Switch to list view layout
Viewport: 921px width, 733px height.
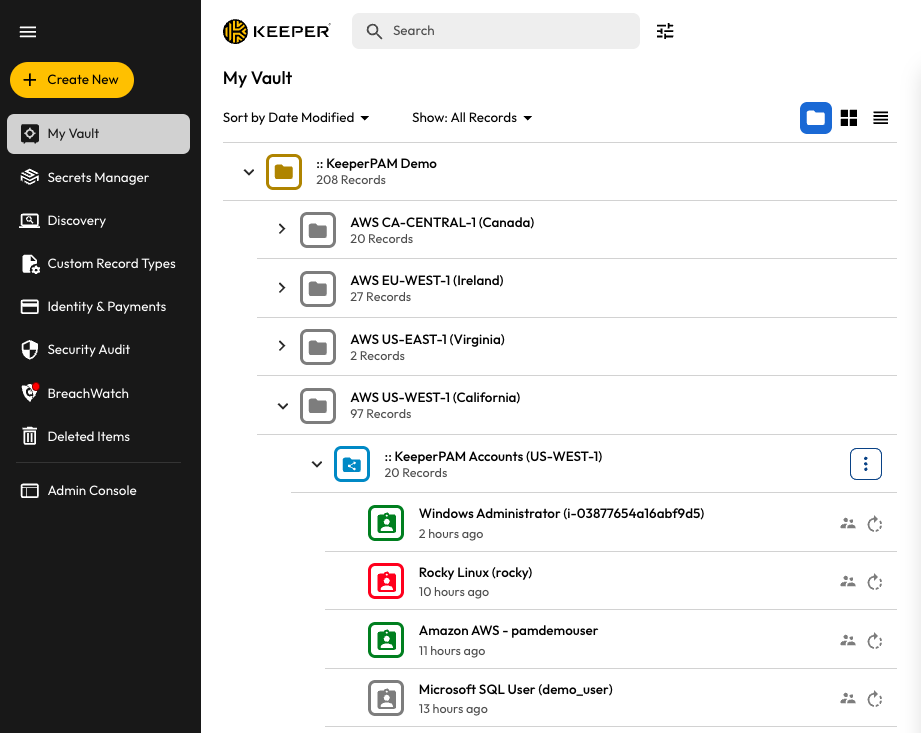(x=880, y=118)
